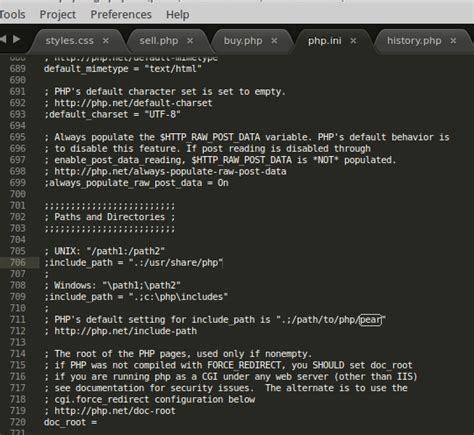This screenshot has width=474, height=435.
Task: Click the ;include_path = ".;c:\php\includes" line
Action: 136,297
